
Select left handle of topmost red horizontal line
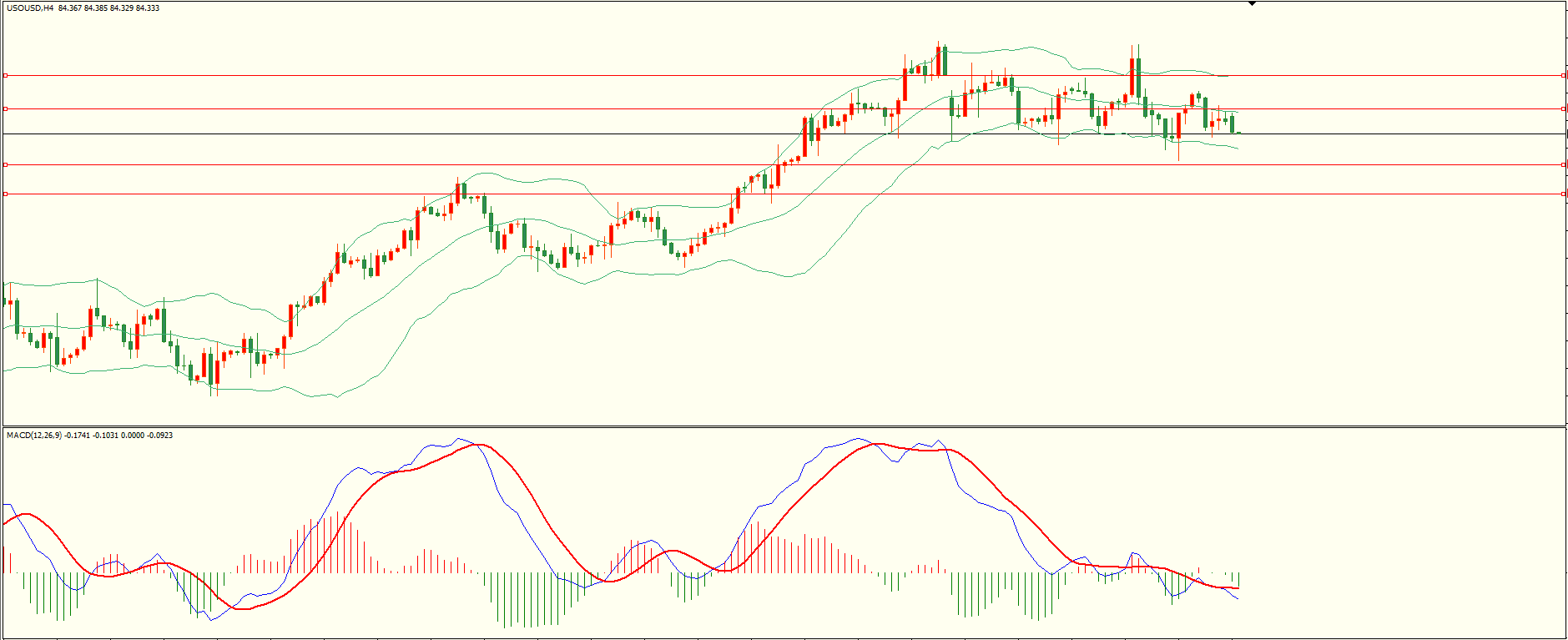point(5,76)
